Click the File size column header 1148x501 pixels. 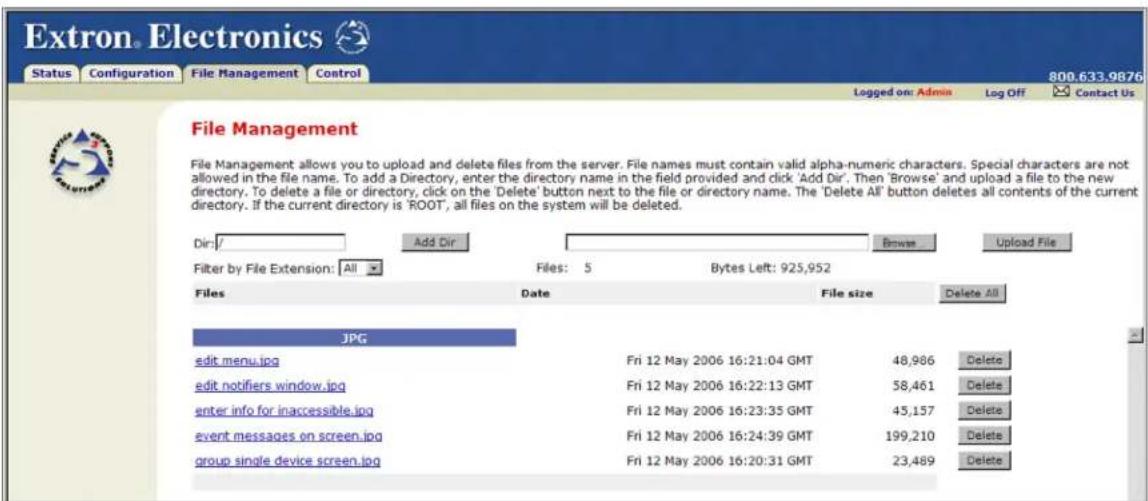click(x=847, y=294)
